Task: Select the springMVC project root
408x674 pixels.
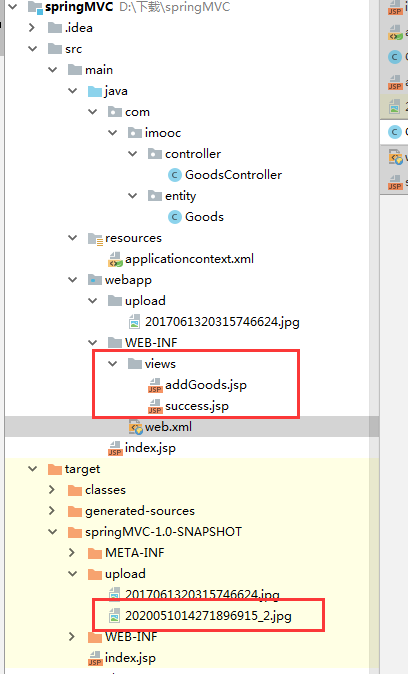Action: click(x=71, y=7)
